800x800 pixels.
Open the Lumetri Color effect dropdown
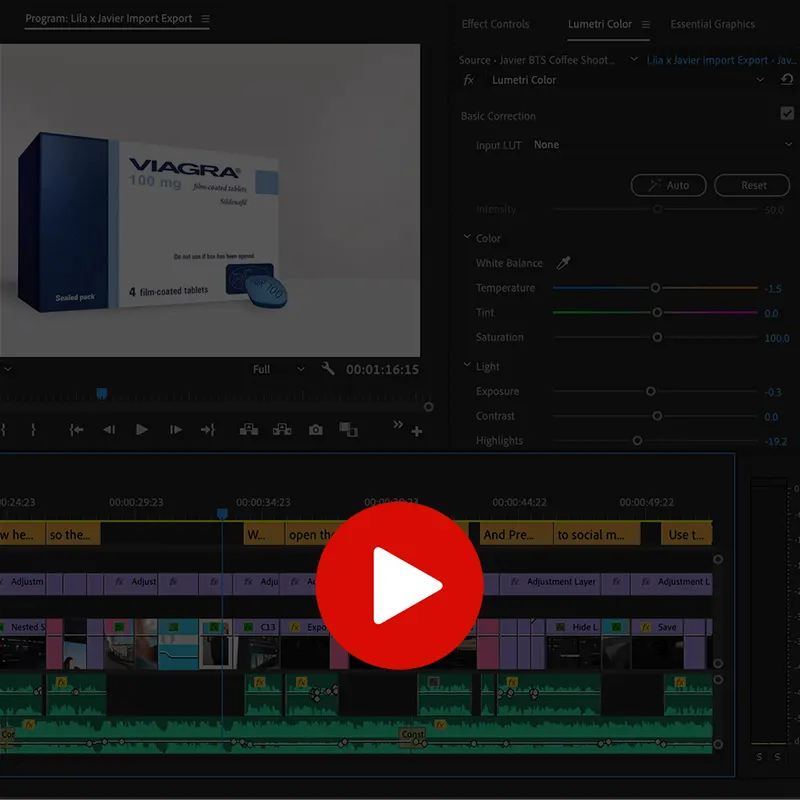[760, 80]
